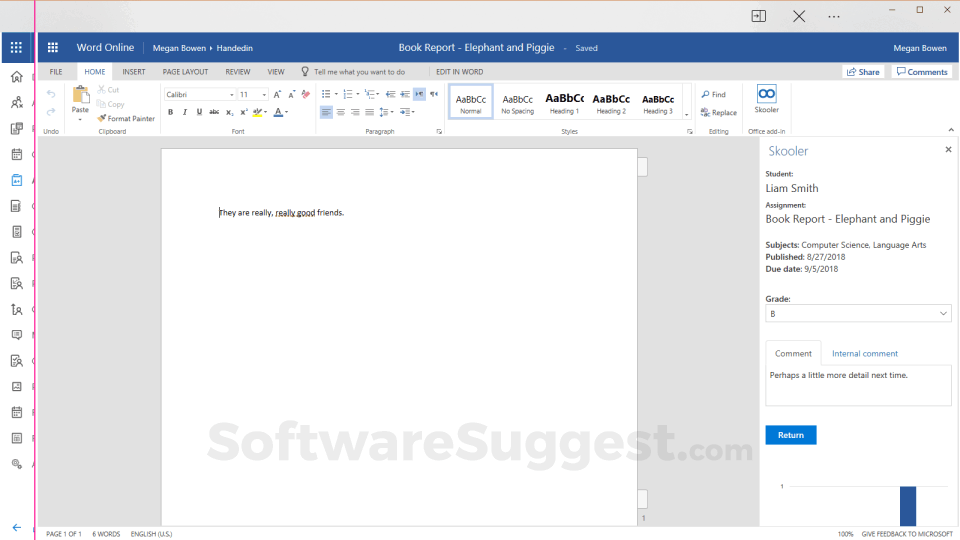Decrease paragraph indent
Image resolution: width=960 pixels, height=540 pixels.
tap(390, 94)
